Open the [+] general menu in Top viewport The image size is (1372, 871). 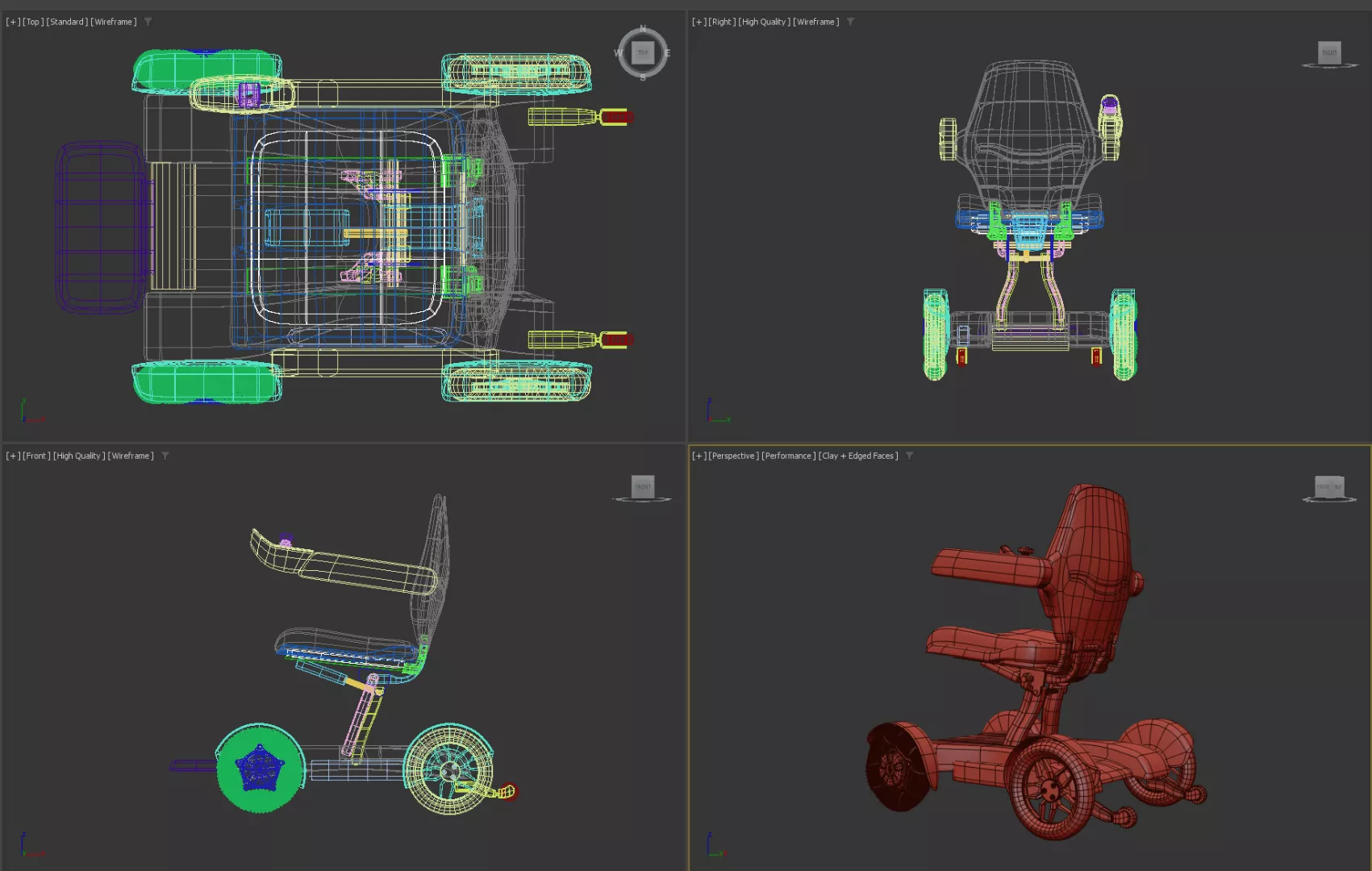click(x=13, y=22)
